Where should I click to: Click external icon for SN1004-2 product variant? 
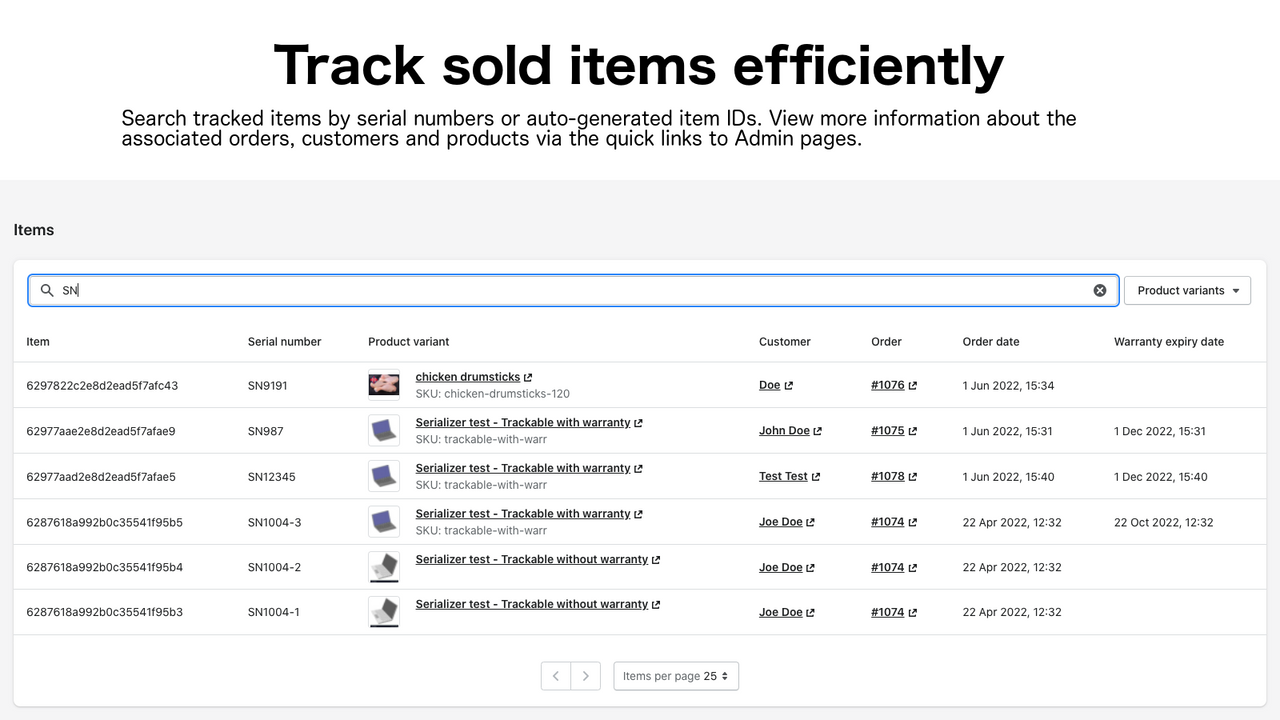(x=656, y=560)
